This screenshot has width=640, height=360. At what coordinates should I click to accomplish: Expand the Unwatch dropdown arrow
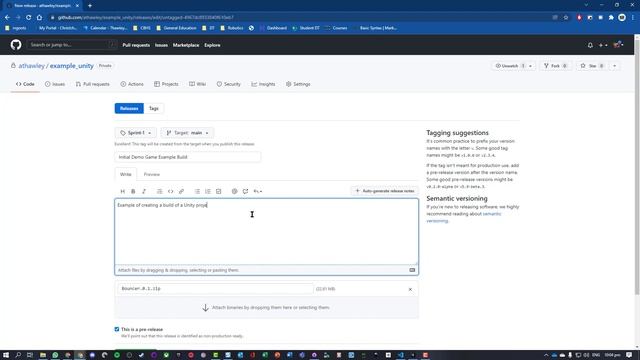pos(530,66)
